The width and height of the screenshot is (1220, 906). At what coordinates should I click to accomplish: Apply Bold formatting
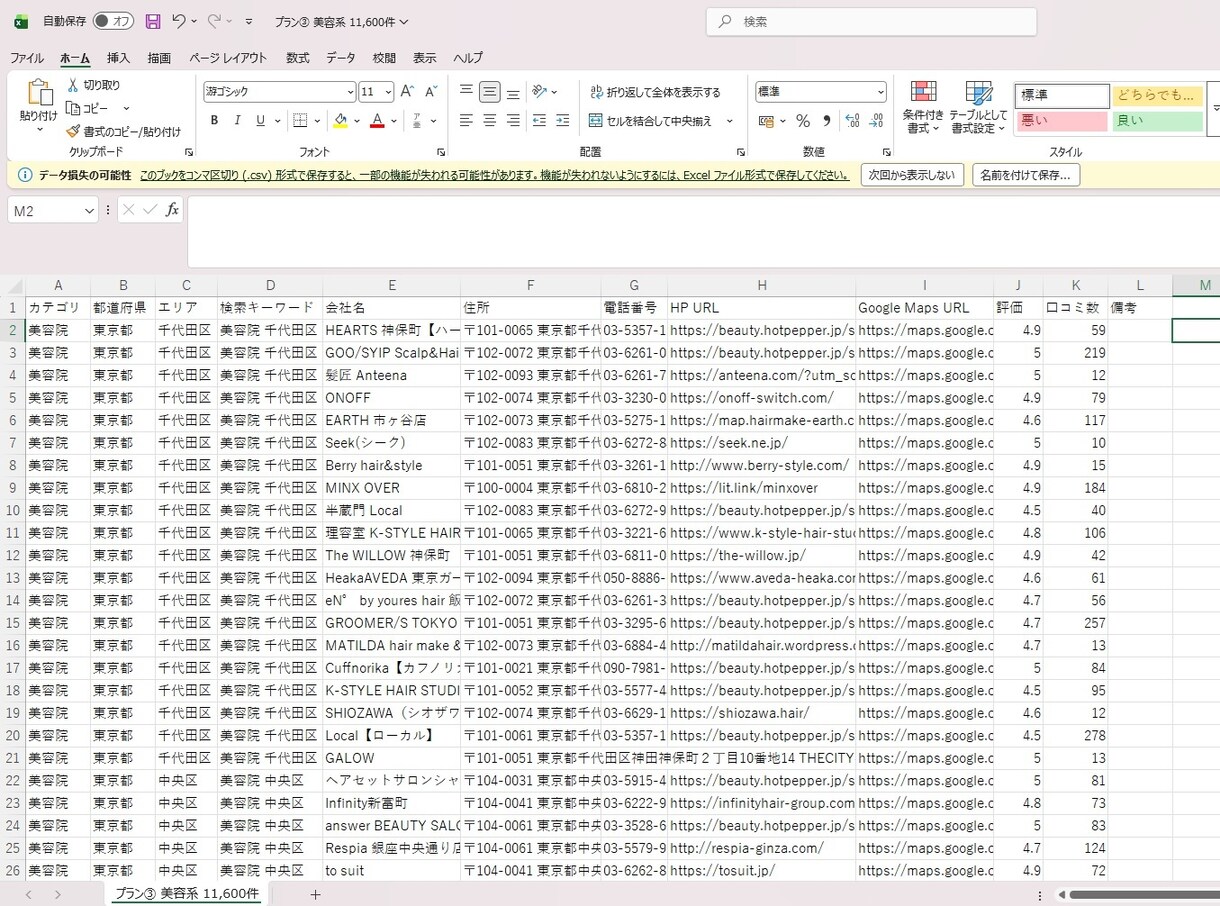coord(214,121)
